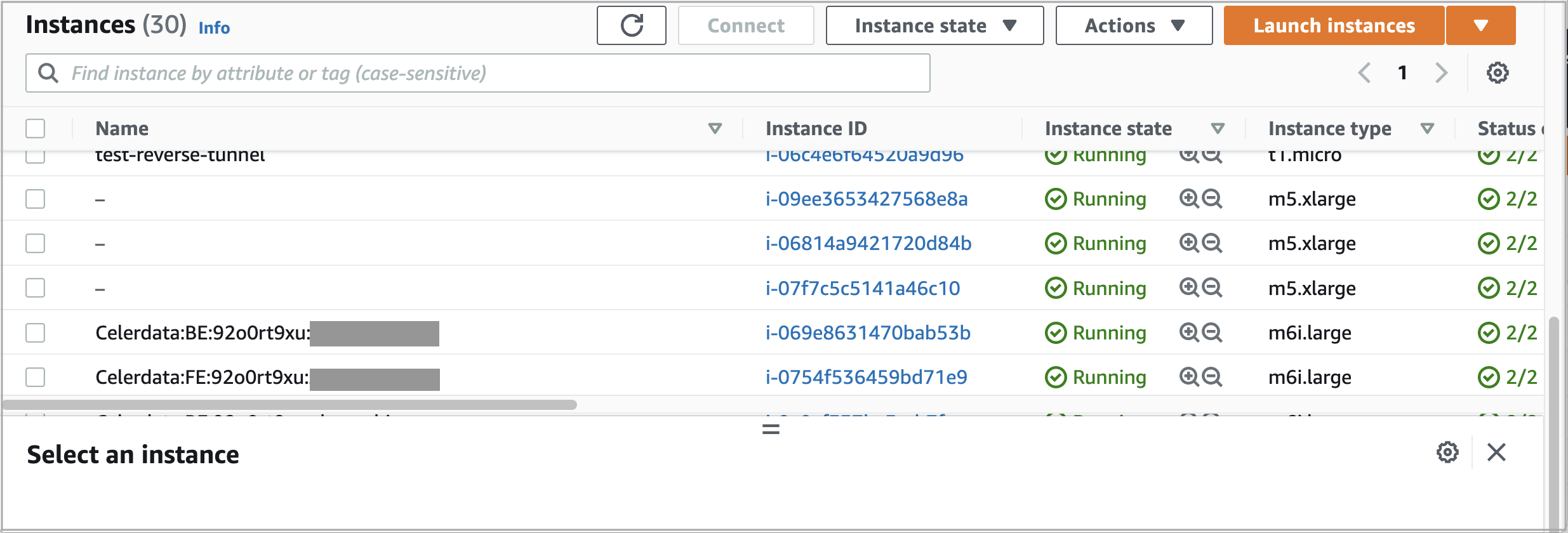The width and height of the screenshot is (1568, 533).
Task: Open the Actions dropdown menu
Action: 1134,25
